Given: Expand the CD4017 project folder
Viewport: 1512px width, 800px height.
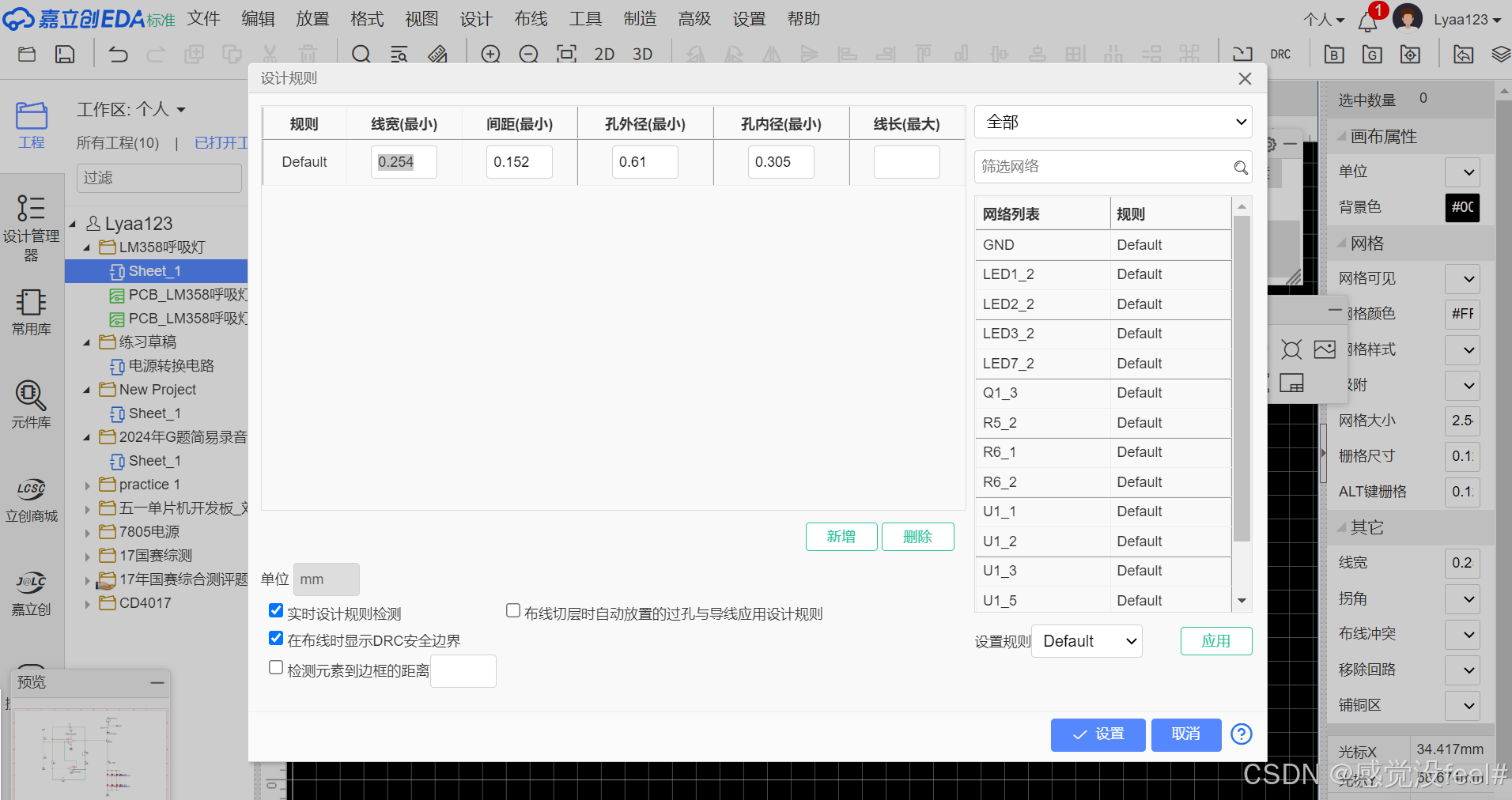Looking at the screenshot, I should (87, 603).
